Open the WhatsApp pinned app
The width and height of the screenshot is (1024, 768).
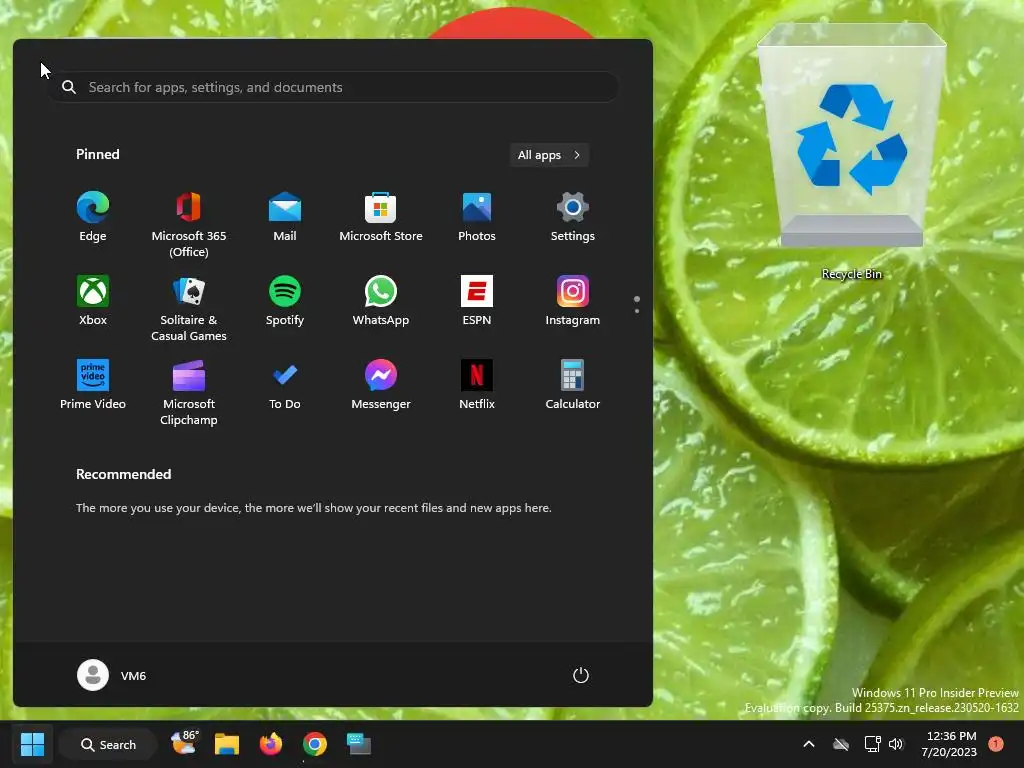(x=381, y=300)
